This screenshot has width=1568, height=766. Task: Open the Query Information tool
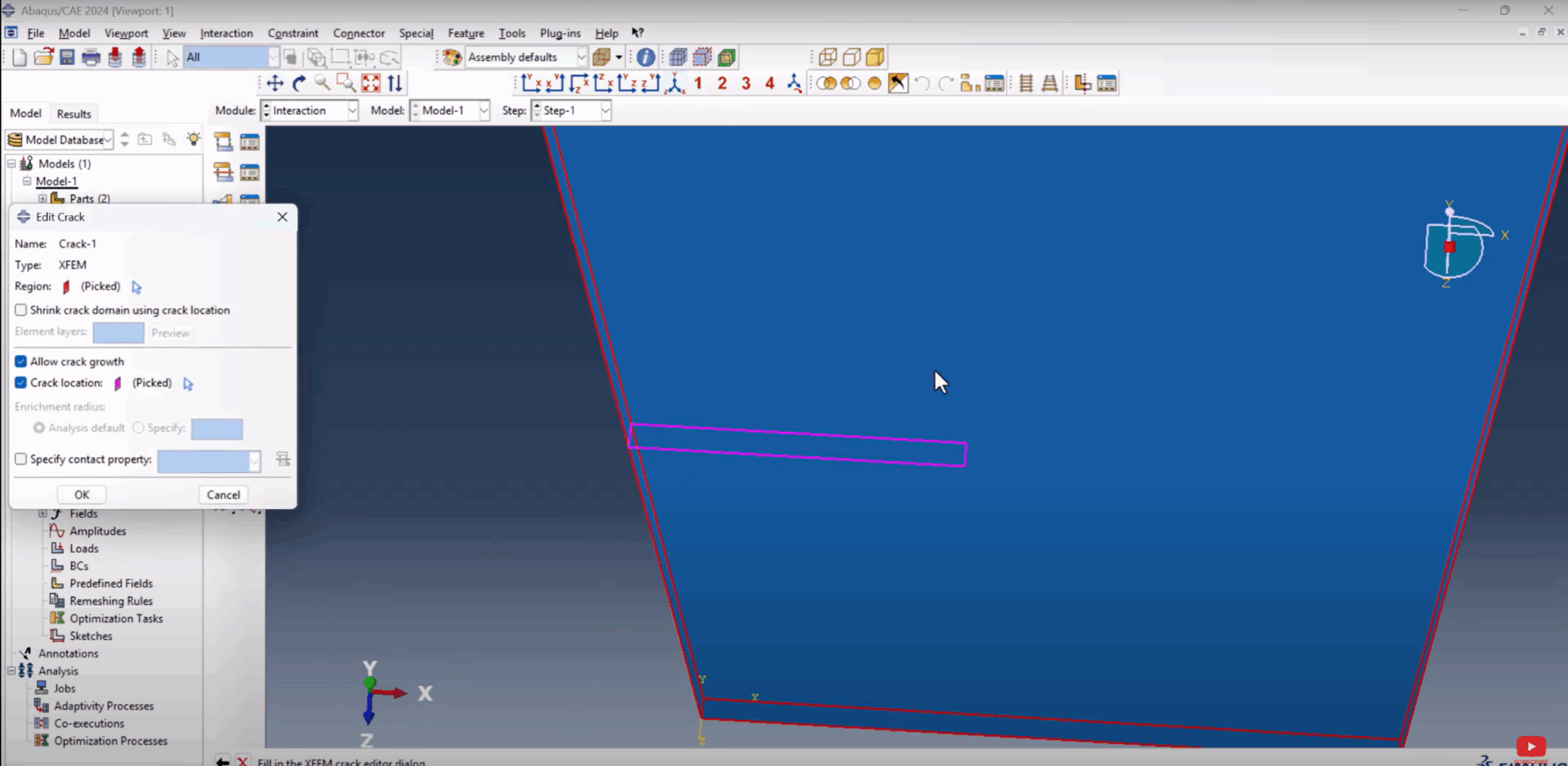645,57
